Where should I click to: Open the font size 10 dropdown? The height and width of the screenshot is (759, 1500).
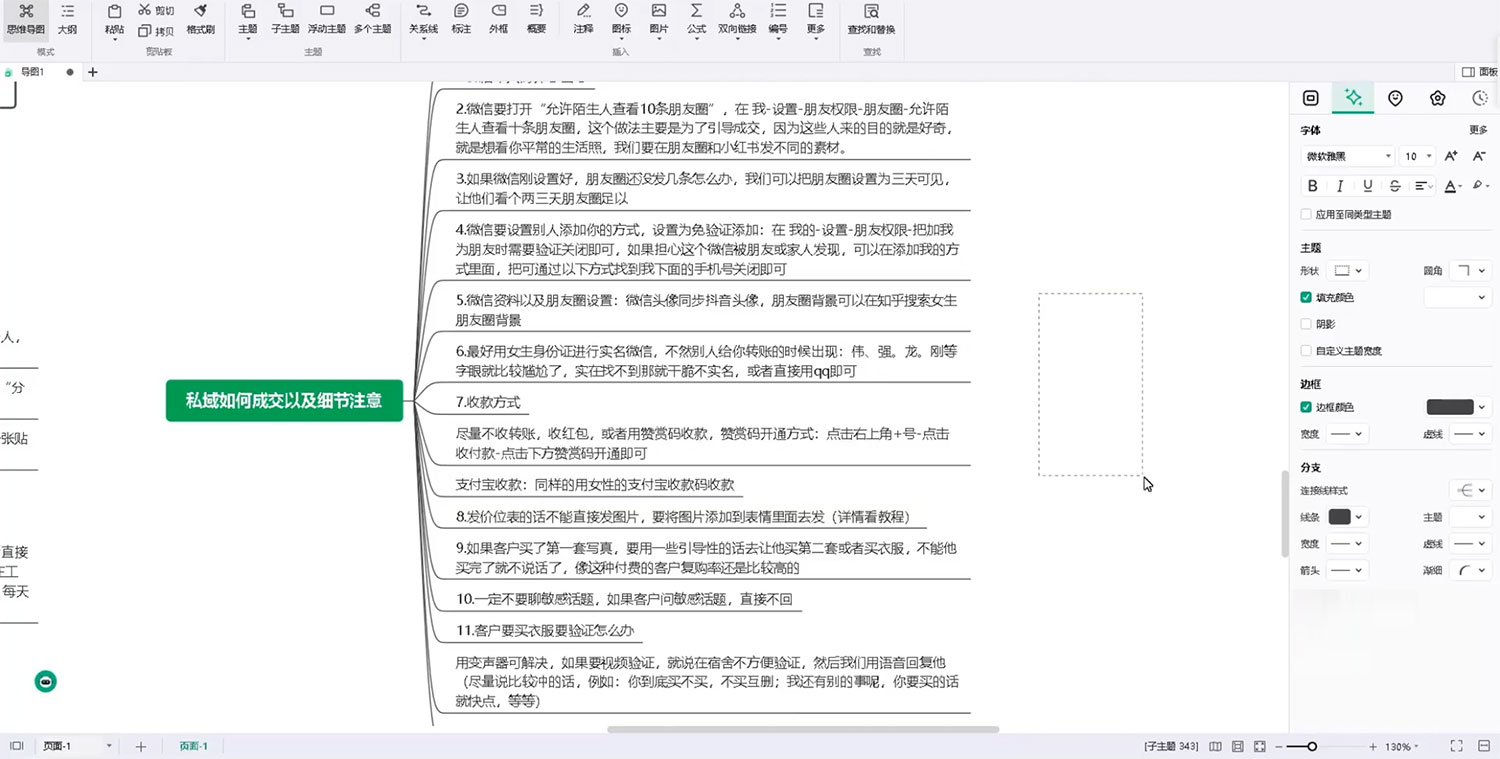point(1416,156)
